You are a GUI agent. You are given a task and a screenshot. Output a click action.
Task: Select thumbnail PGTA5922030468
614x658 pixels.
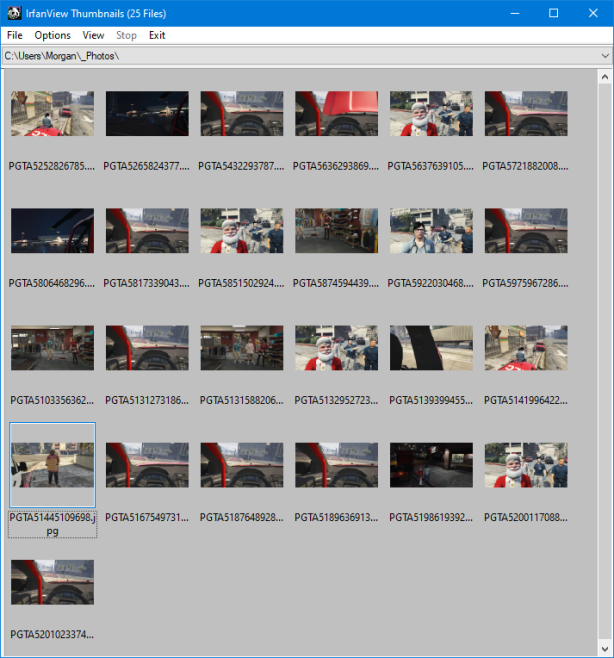click(x=431, y=230)
